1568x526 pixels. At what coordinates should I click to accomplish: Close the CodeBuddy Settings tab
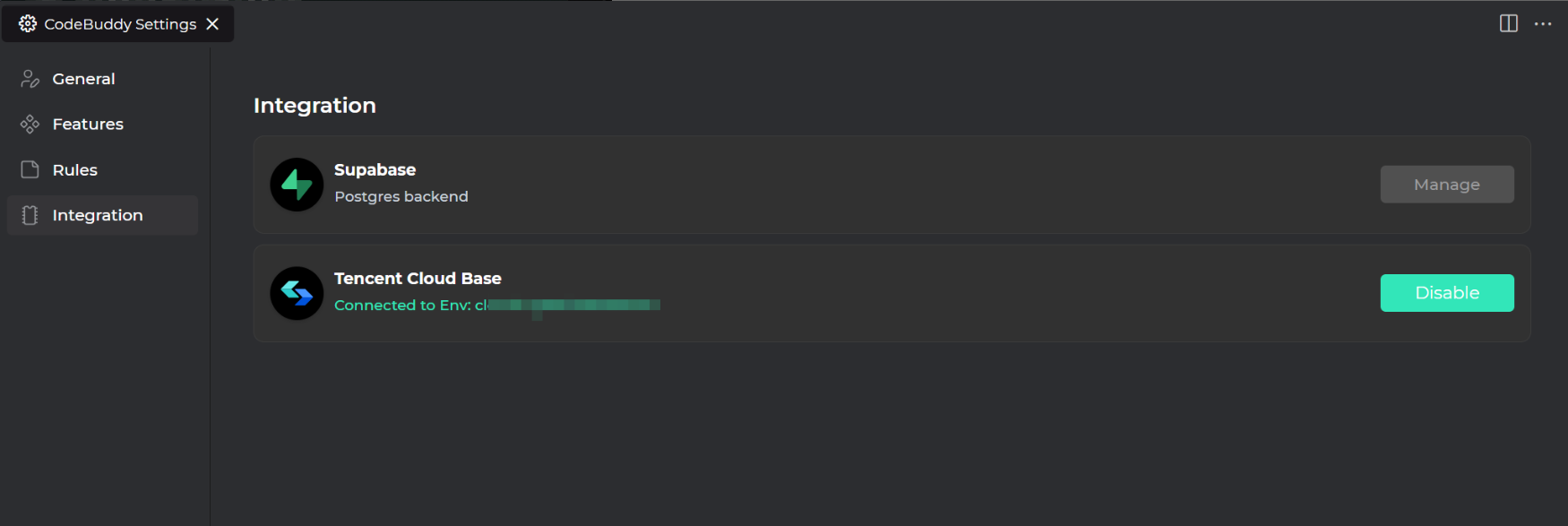(212, 23)
